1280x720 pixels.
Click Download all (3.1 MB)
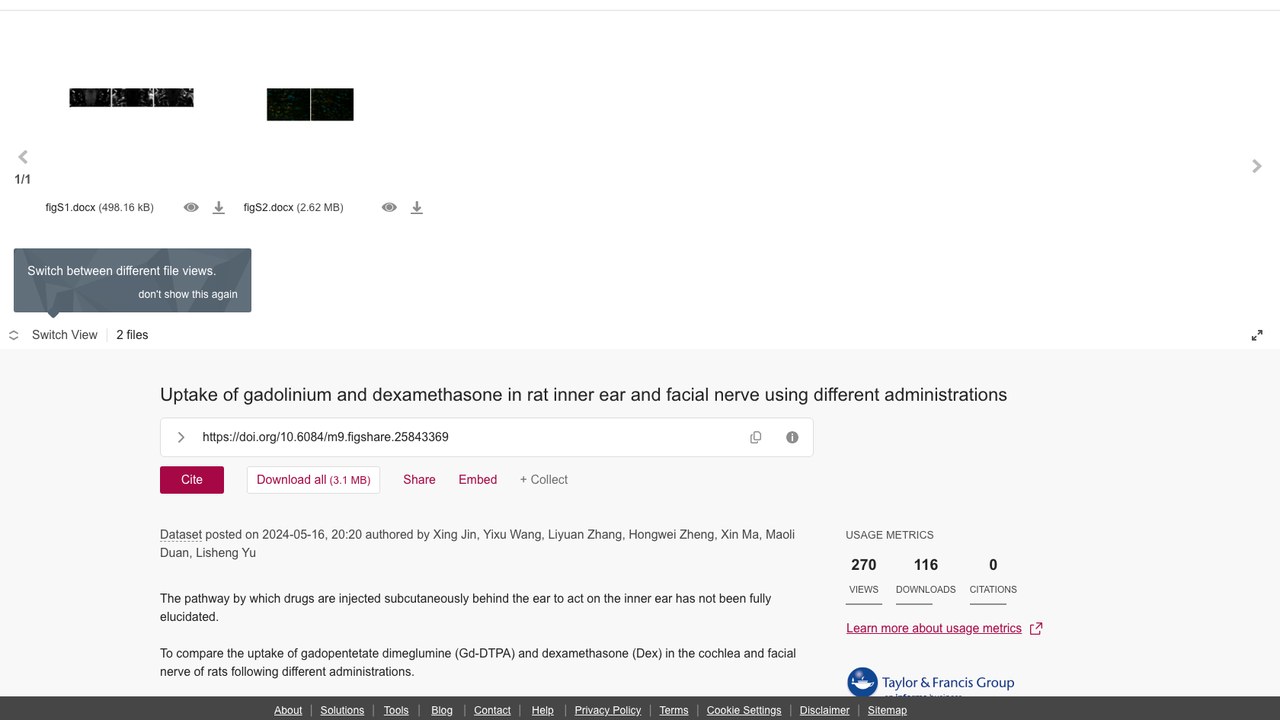click(313, 480)
